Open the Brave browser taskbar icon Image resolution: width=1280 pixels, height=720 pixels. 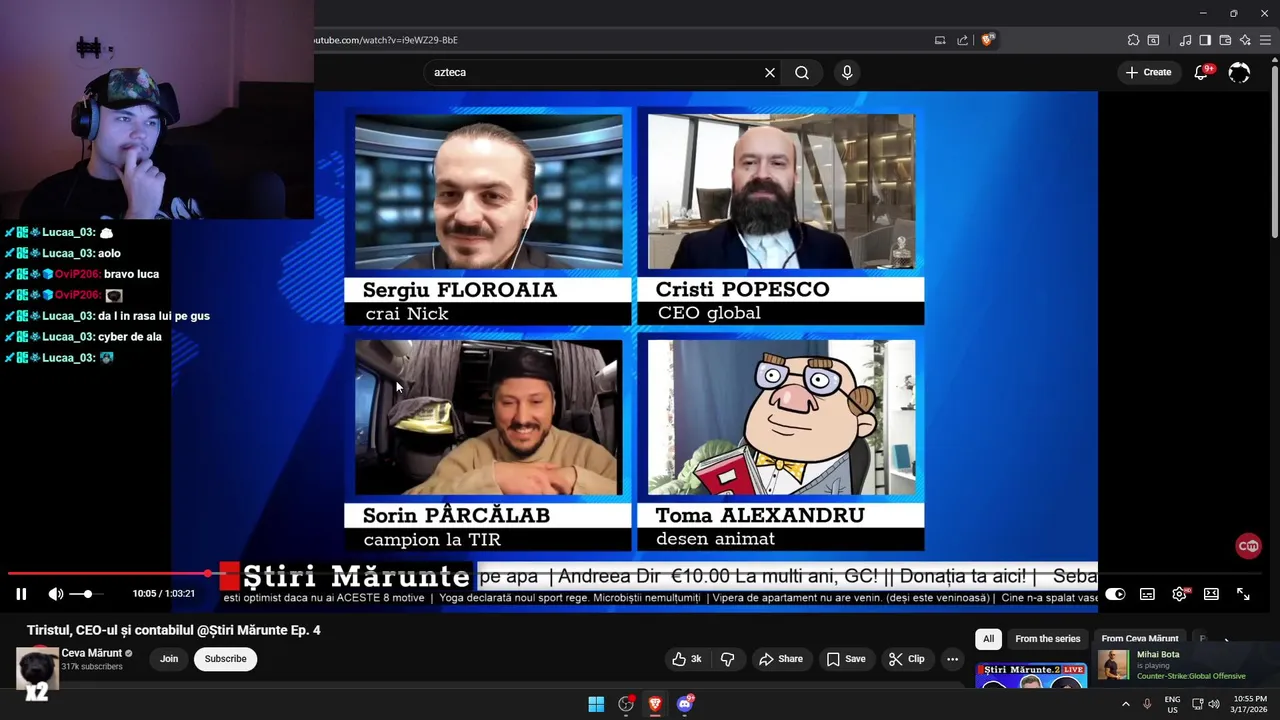[655, 704]
